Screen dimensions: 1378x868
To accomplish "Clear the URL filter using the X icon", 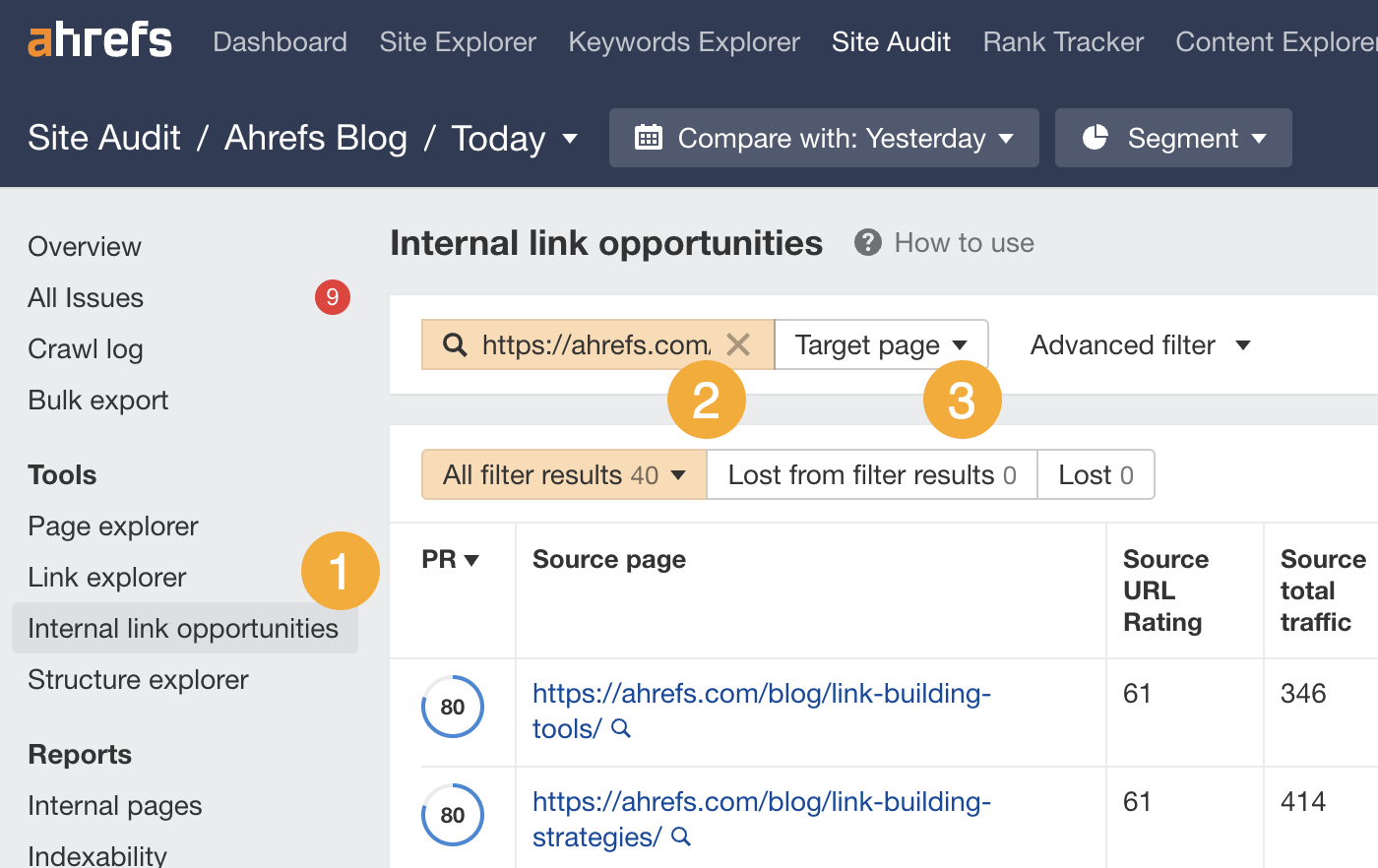I will click(738, 344).
